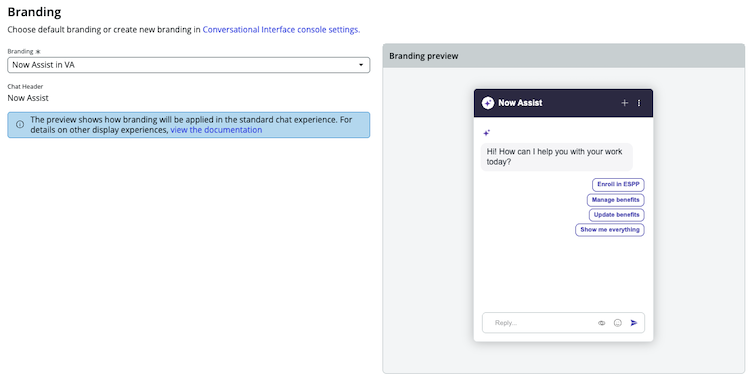
Task: Click the 'Chat Header' field label
Action: [25, 87]
